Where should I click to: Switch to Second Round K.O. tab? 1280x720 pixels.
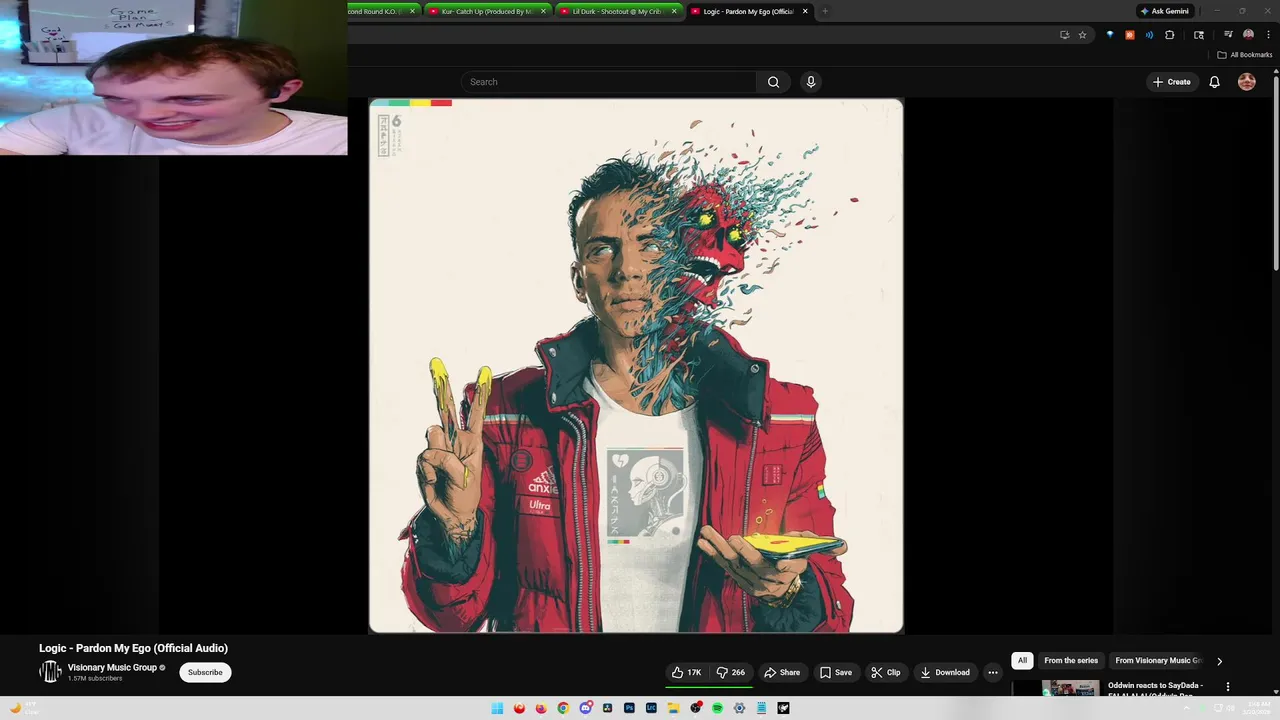[x=378, y=11]
